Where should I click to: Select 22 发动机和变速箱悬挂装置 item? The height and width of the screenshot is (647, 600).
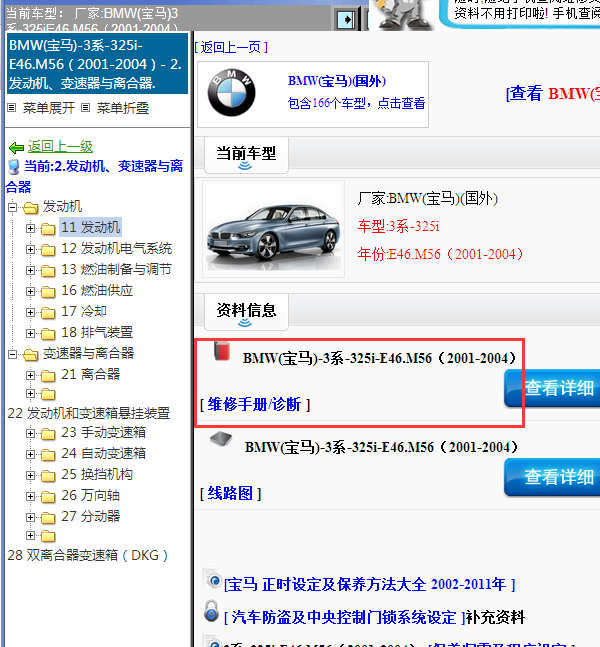click(89, 413)
